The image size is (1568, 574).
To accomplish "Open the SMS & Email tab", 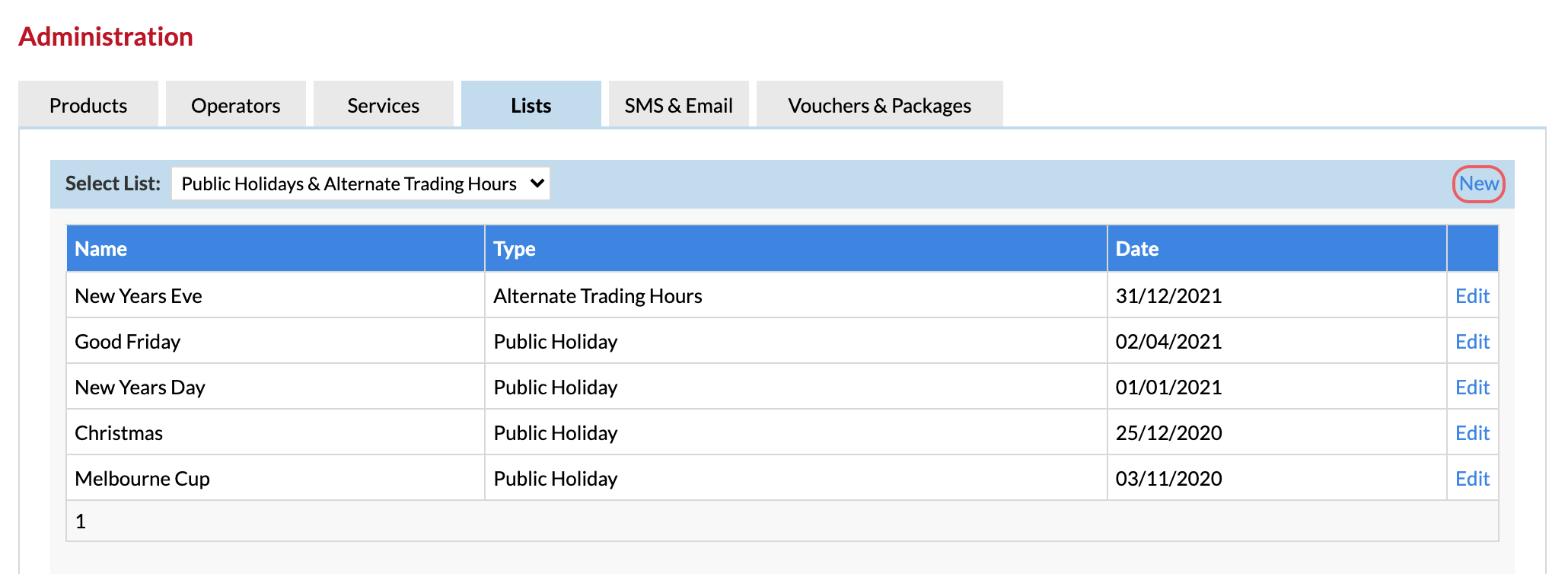I will click(678, 105).
